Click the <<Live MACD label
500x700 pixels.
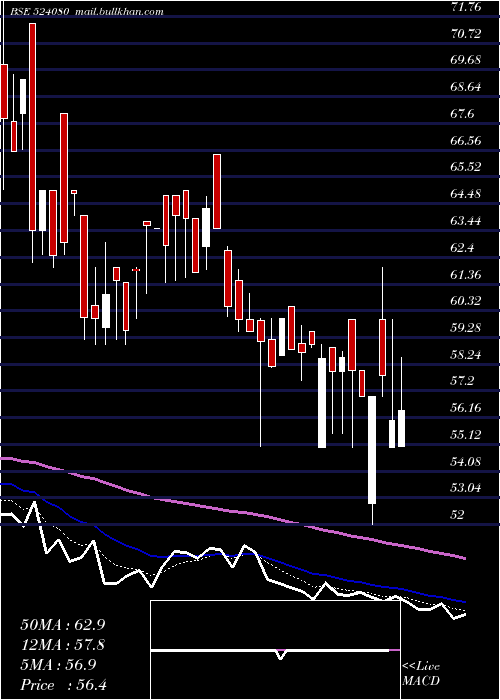pyautogui.click(x=421, y=674)
